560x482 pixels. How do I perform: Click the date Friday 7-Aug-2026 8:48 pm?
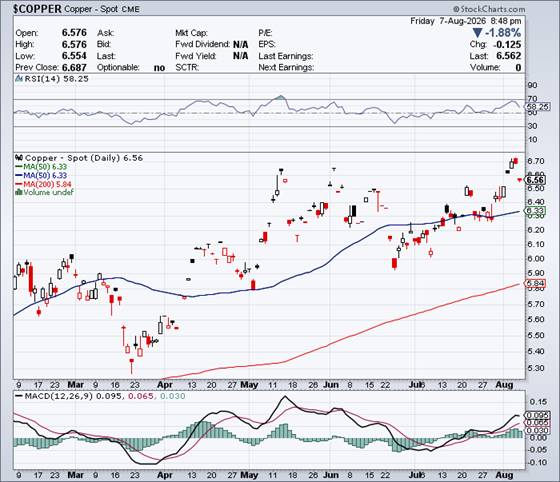click(x=465, y=21)
